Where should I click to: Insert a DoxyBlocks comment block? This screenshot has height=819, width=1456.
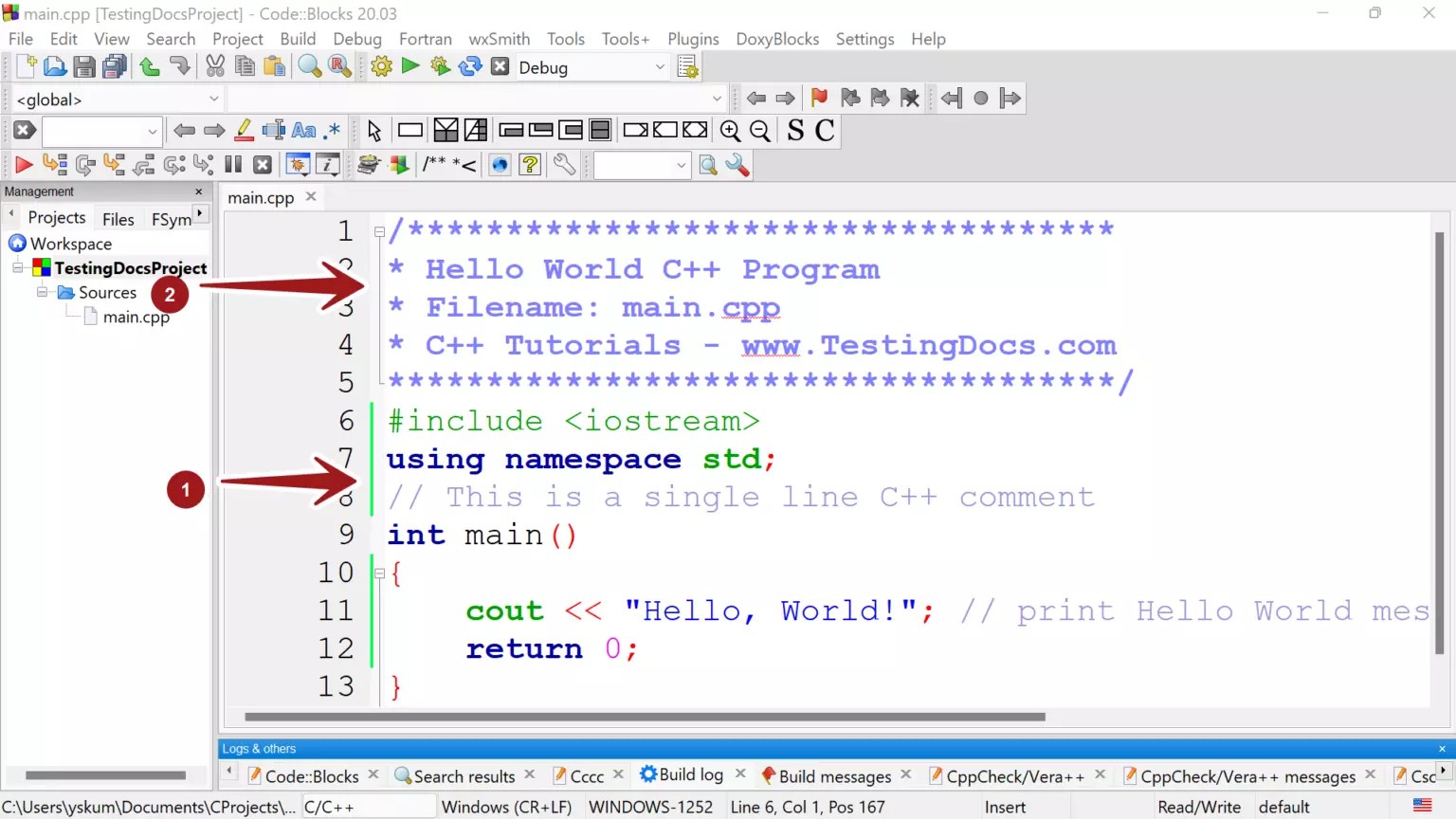(x=446, y=164)
